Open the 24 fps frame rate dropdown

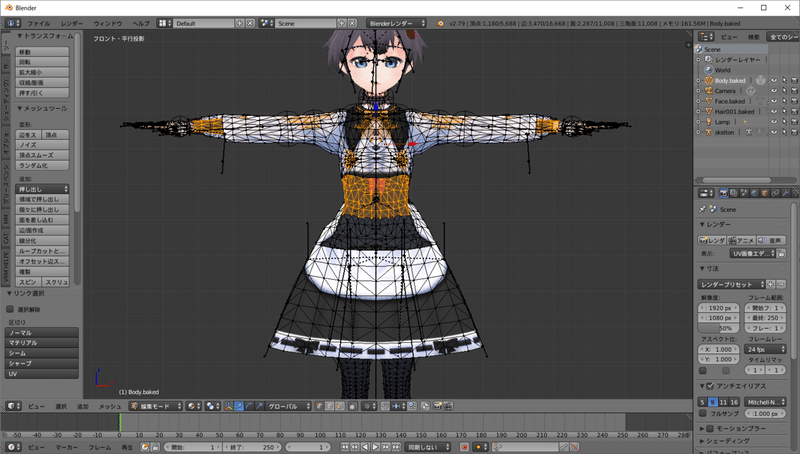coord(765,349)
